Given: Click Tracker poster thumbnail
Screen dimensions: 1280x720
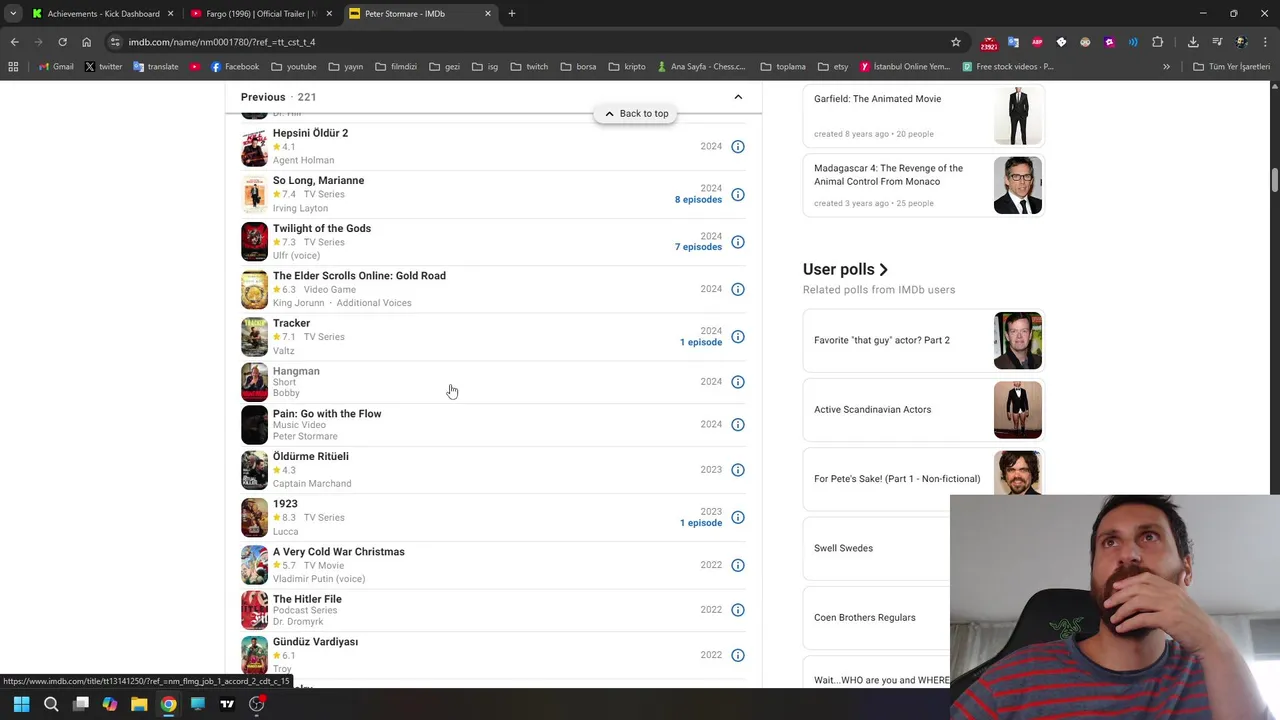Looking at the screenshot, I should pos(255,337).
